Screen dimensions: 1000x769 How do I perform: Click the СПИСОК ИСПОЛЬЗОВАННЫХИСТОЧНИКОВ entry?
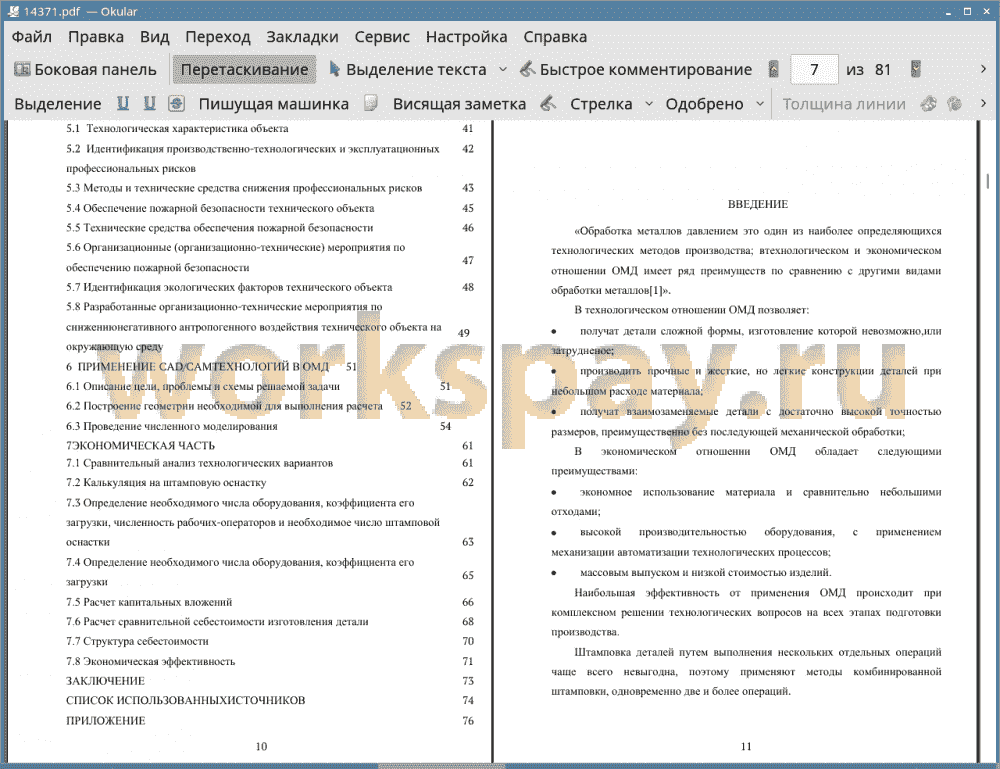(186, 700)
